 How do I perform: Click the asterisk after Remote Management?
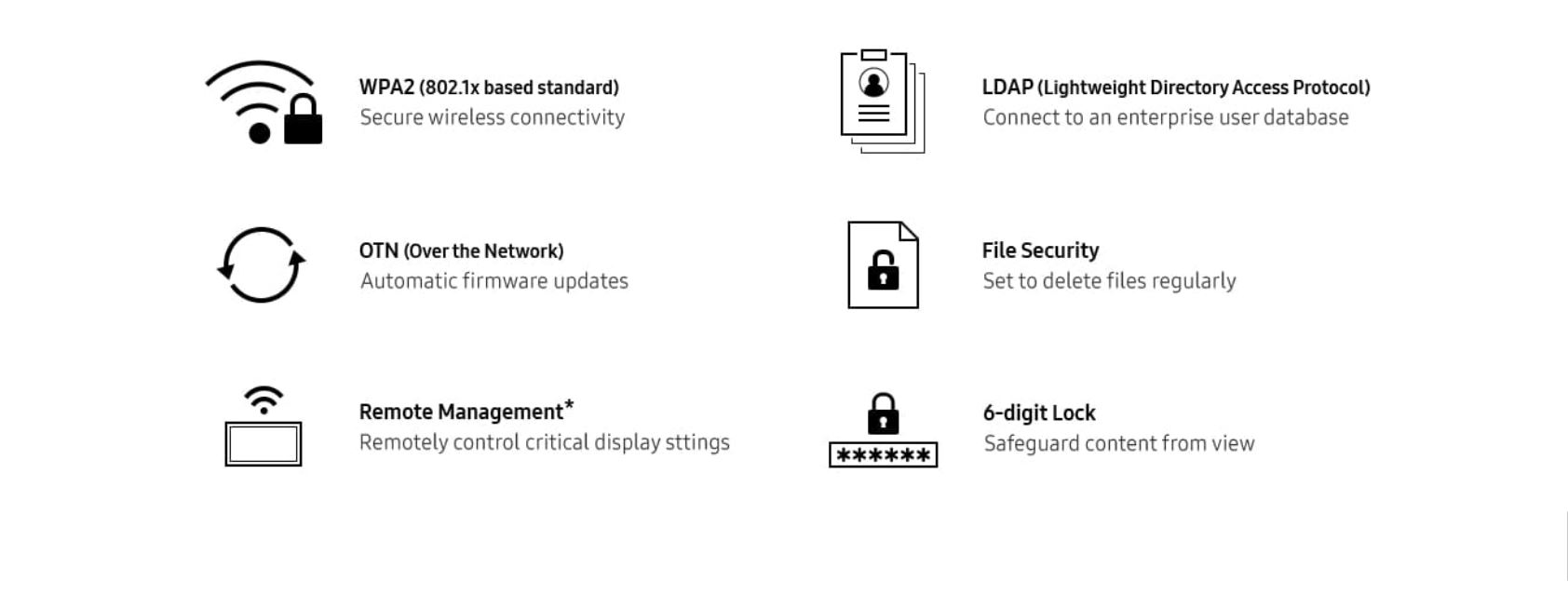pos(569,406)
